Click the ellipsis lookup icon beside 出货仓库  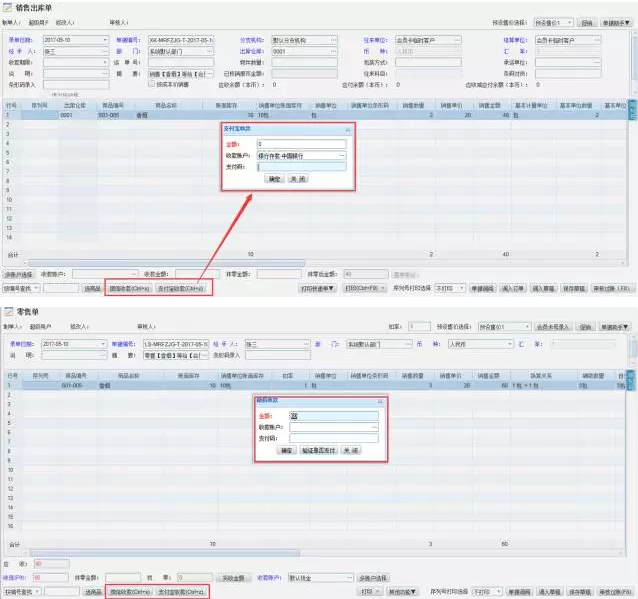click(x=334, y=51)
